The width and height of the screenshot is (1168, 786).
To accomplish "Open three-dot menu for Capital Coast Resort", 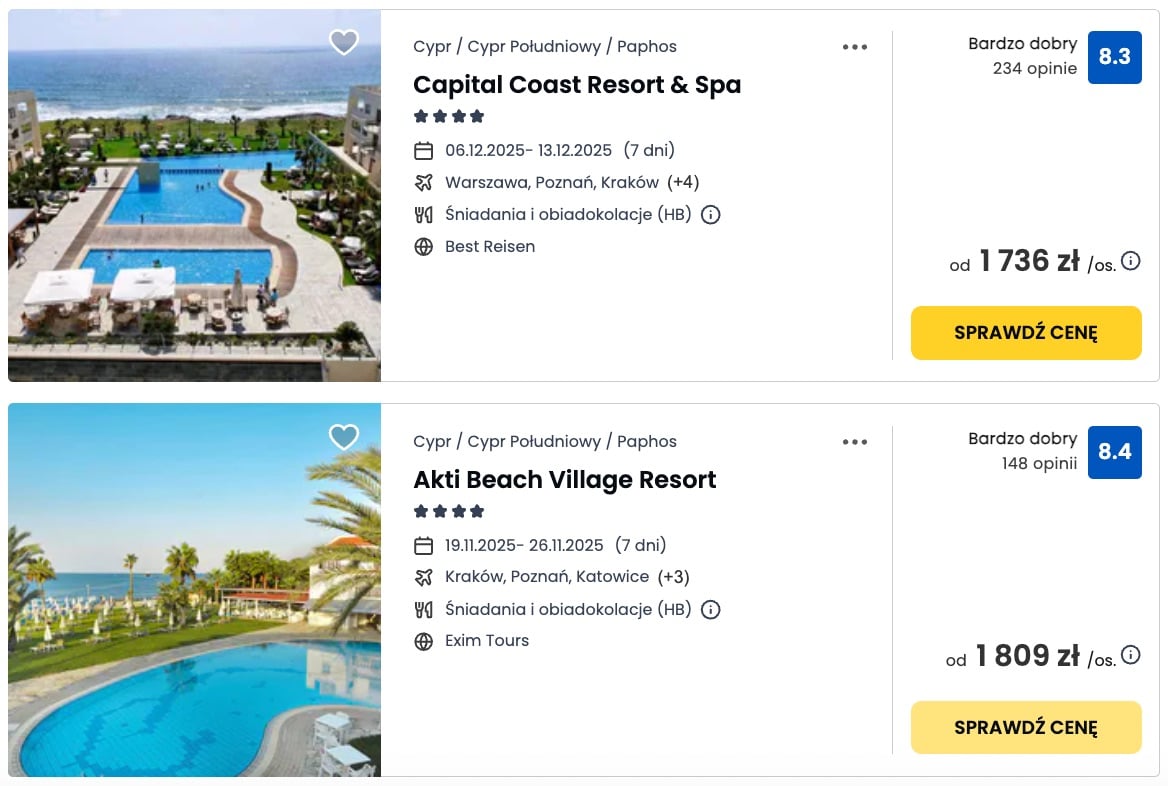I will (x=855, y=47).
